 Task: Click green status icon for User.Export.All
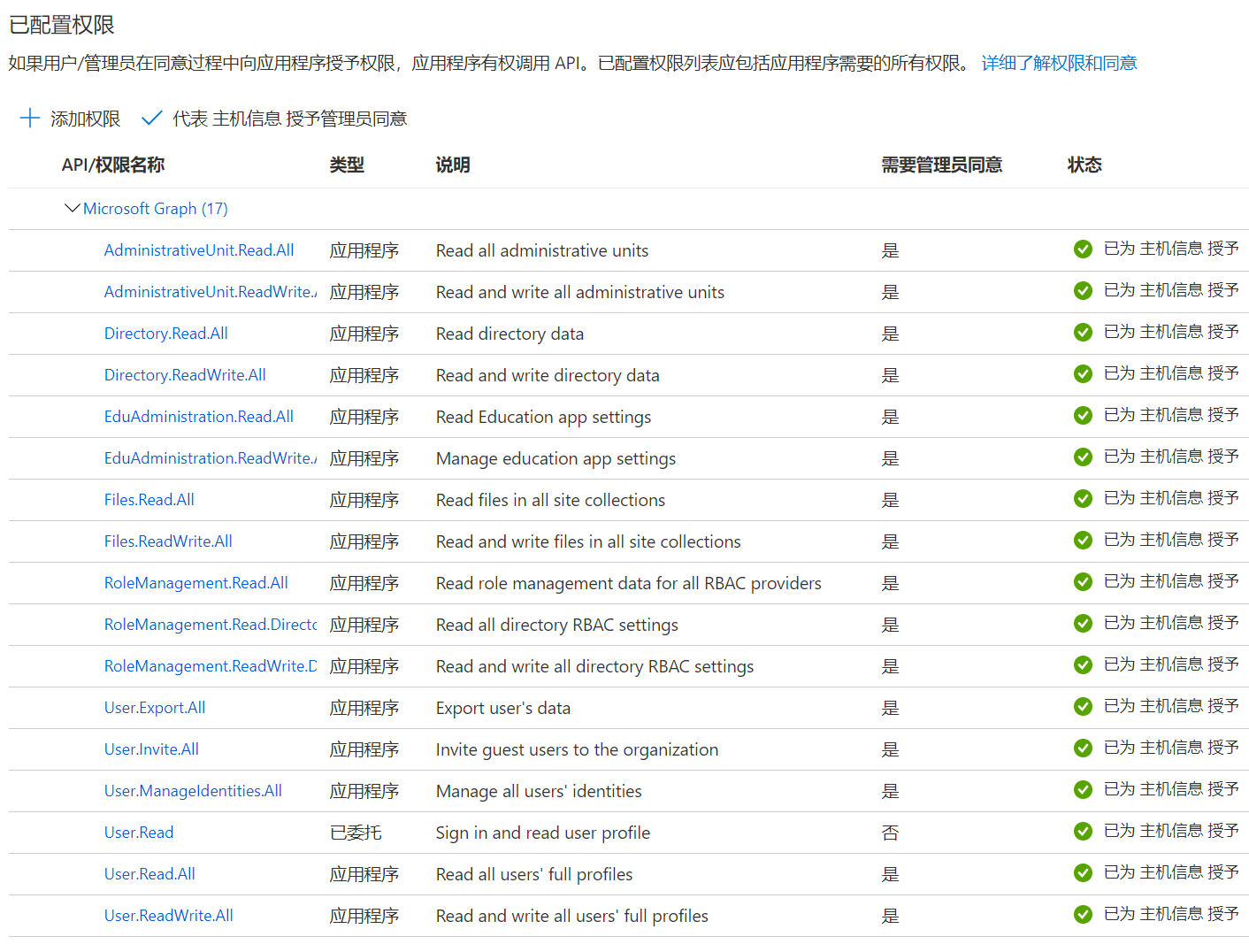[1083, 707]
